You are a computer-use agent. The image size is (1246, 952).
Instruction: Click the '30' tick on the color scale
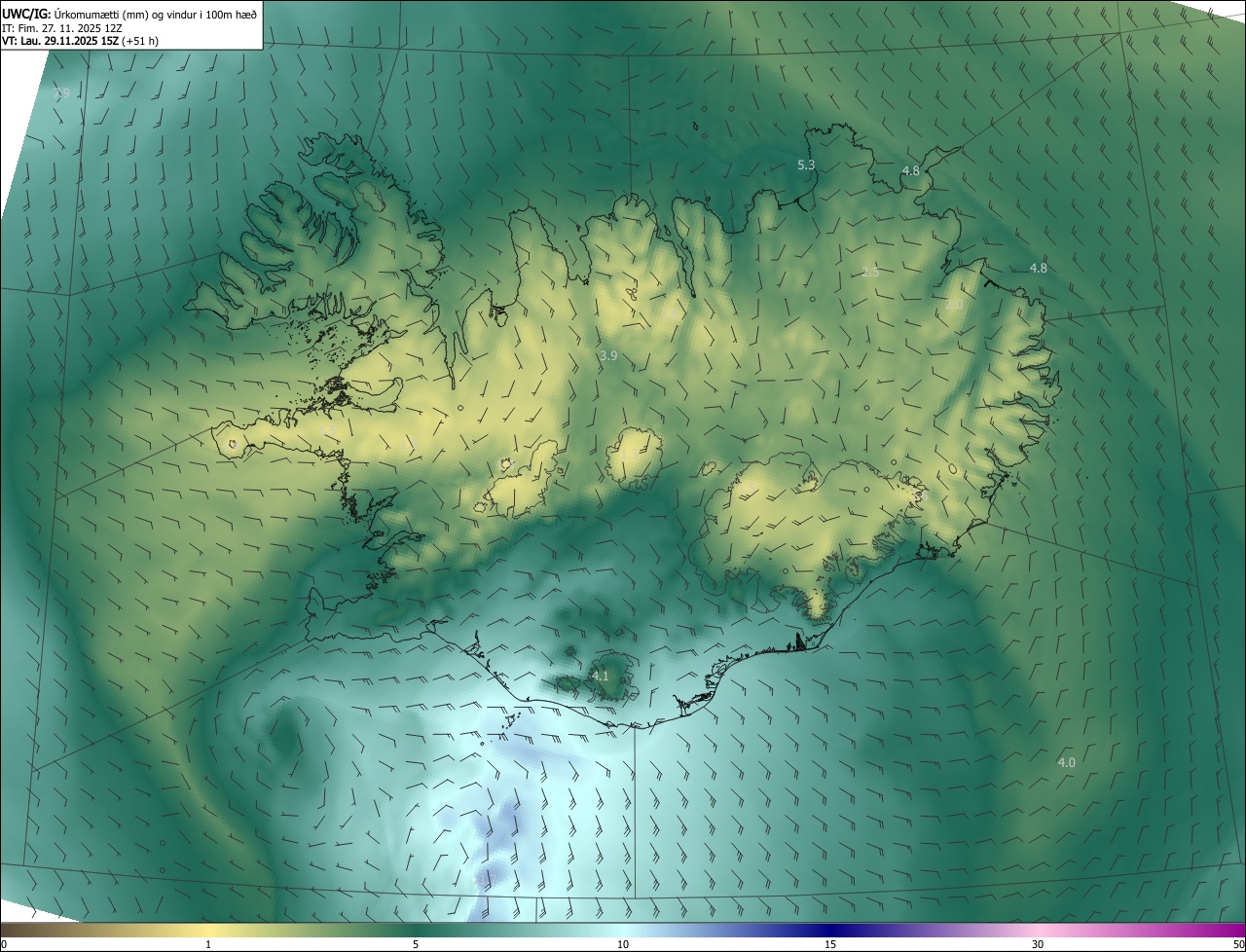[x=1038, y=944]
